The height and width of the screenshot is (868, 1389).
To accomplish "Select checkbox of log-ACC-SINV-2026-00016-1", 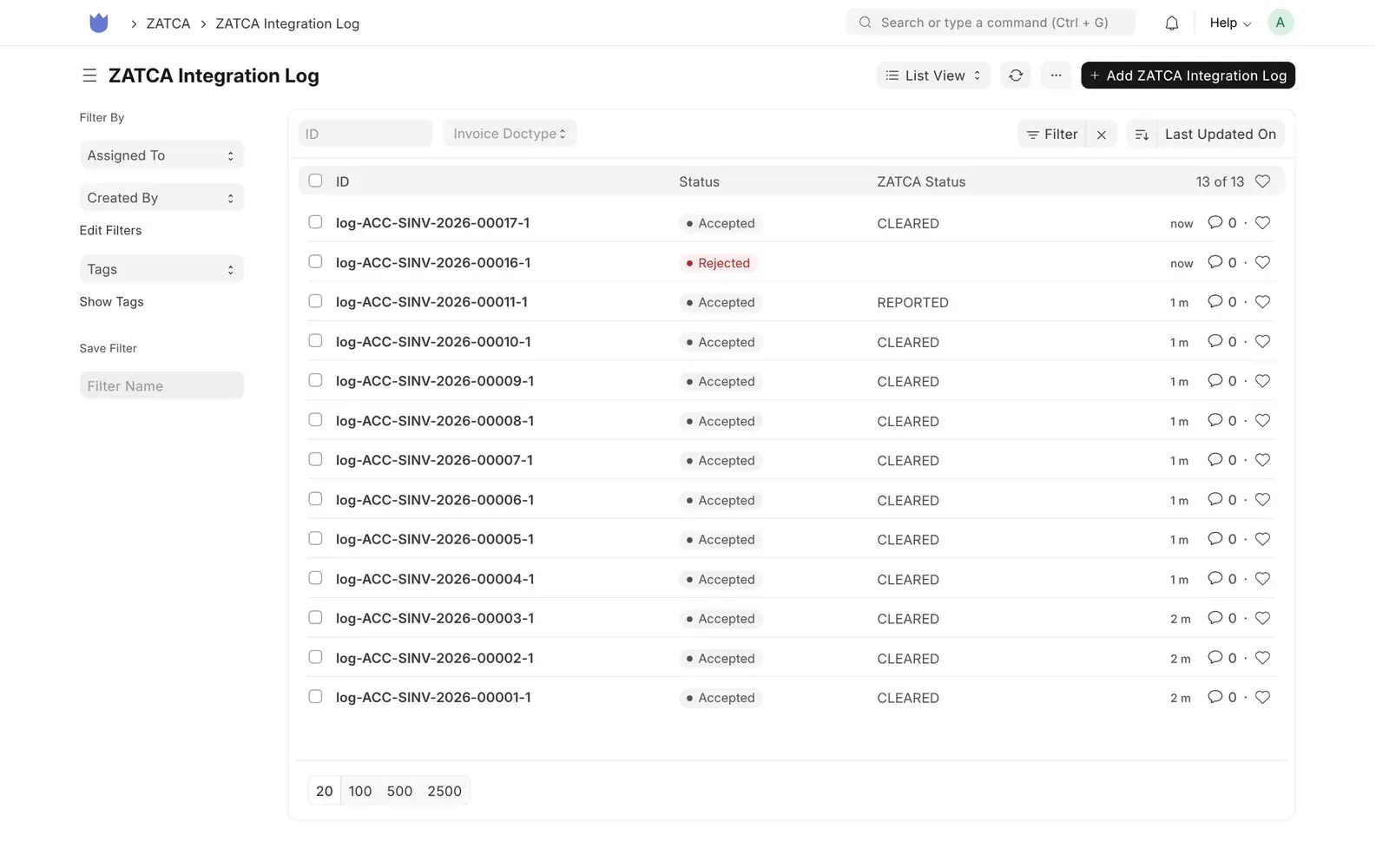I will (x=316, y=262).
